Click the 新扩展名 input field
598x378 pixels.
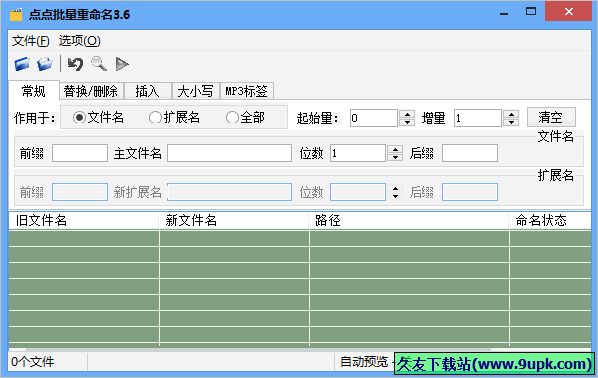230,192
